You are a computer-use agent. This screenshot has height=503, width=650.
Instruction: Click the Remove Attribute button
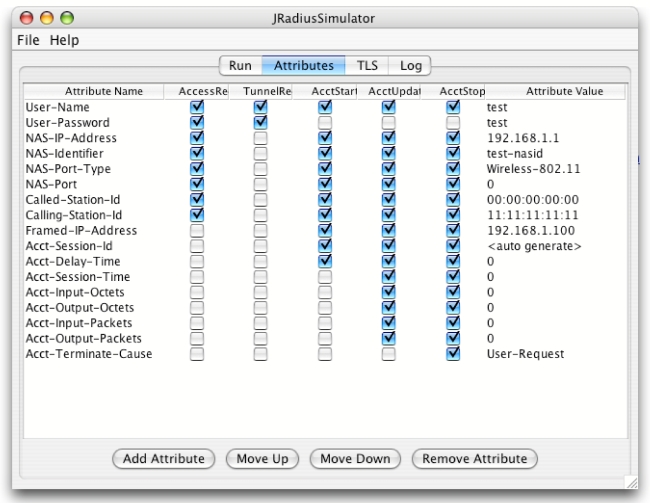475,459
